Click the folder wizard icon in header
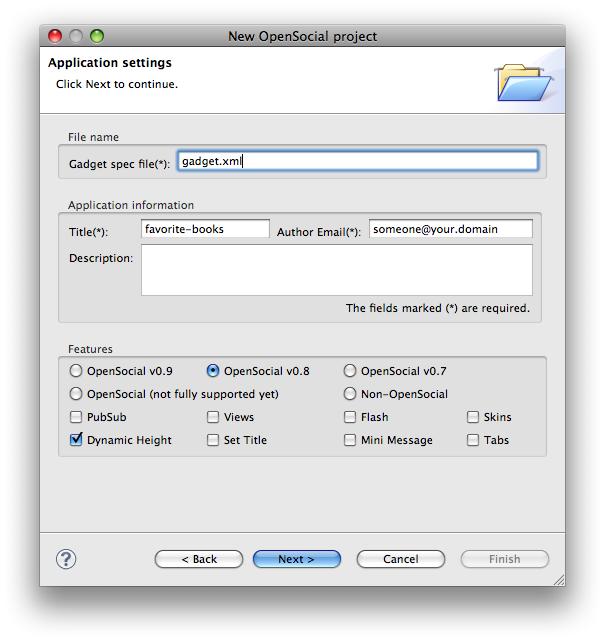Viewport: 605px width, 641px height. coord(524,82)
